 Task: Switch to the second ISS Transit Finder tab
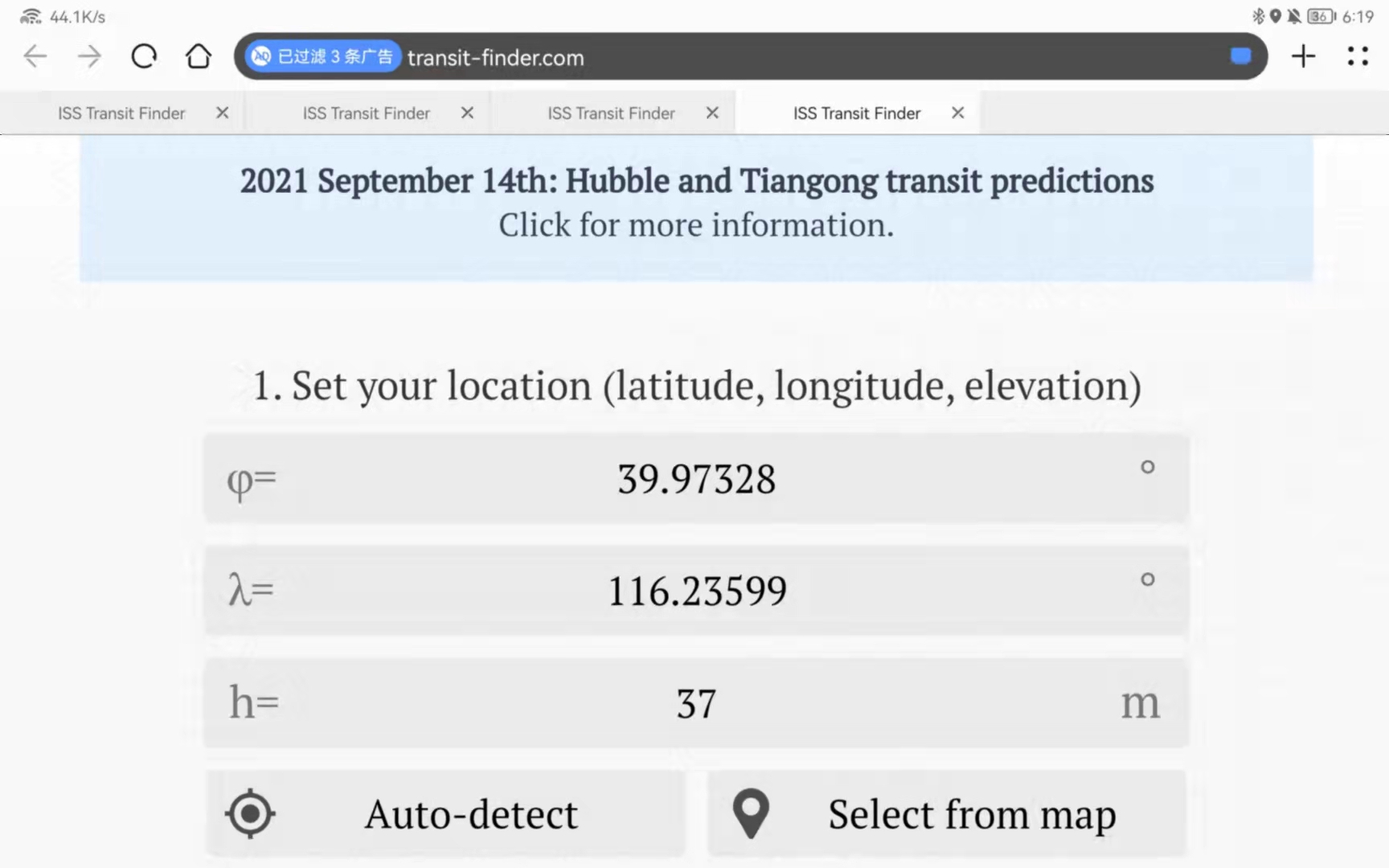click(x=366, y=113)
